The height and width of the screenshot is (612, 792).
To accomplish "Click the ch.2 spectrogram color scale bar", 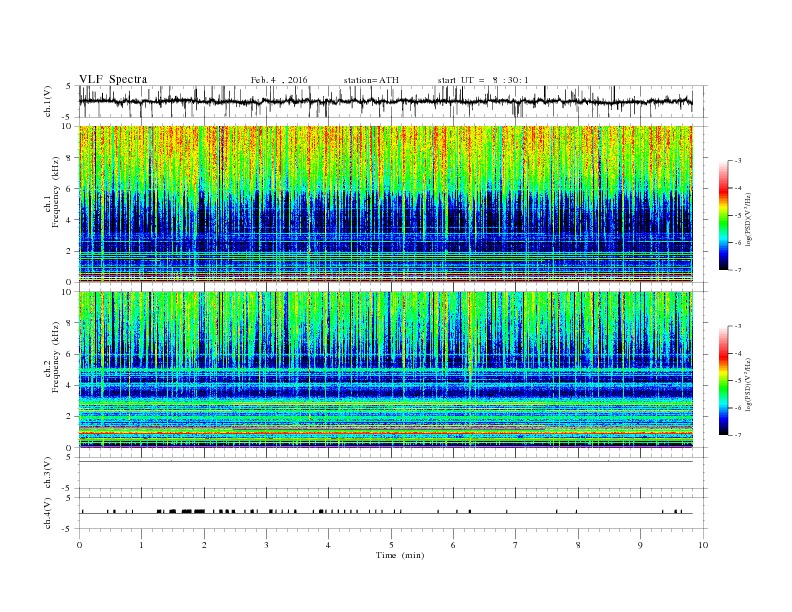I will coord(723,380).
